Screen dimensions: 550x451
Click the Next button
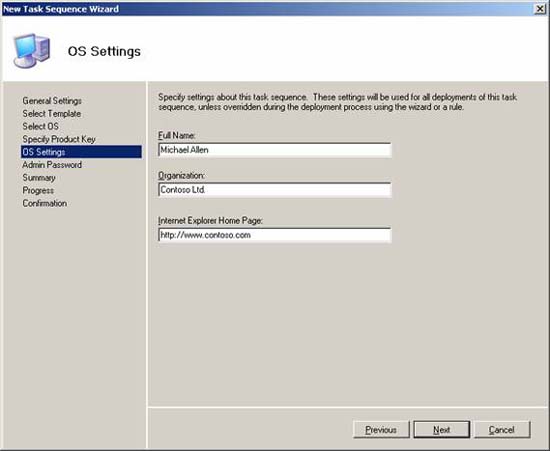pyautogui.click(x=442, y=430)
